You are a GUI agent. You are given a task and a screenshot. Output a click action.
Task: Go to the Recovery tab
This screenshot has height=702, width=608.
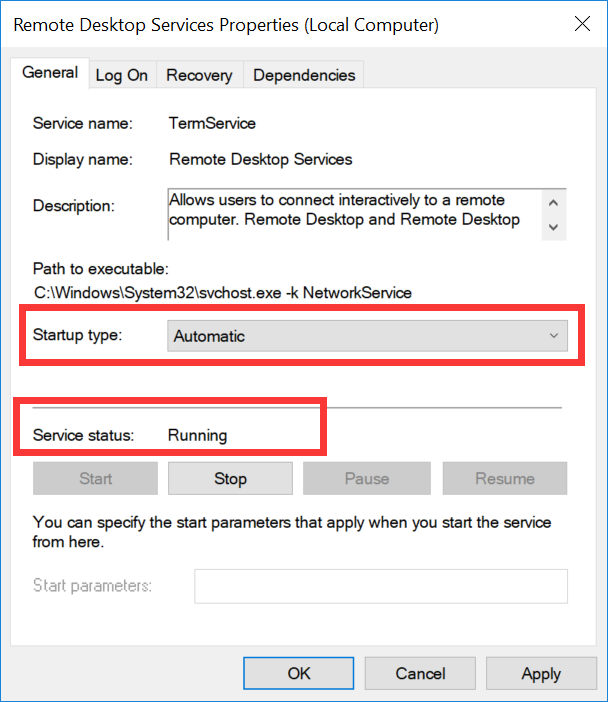point(199,75)
